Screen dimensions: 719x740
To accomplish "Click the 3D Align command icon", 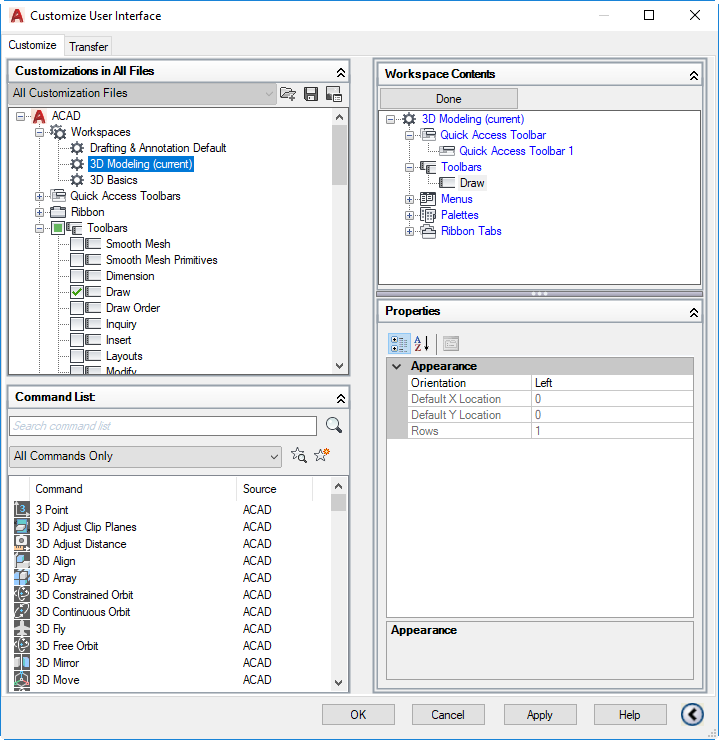I will (x=22, y=560).
